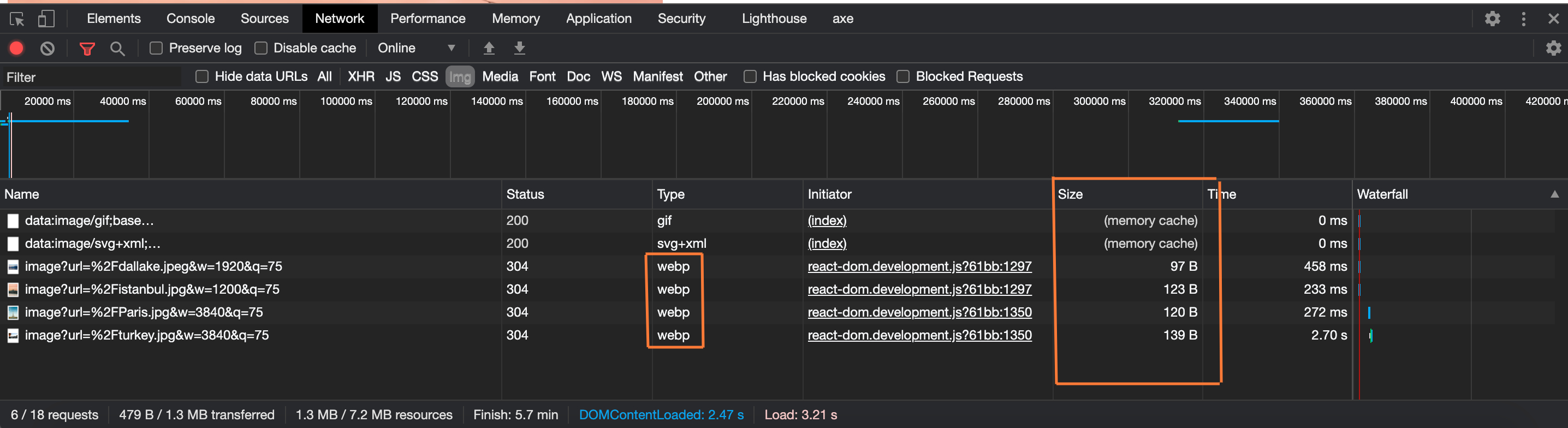1568x428 pixels.
Task: Switch to the Security tab
Action: click(682, 19)
